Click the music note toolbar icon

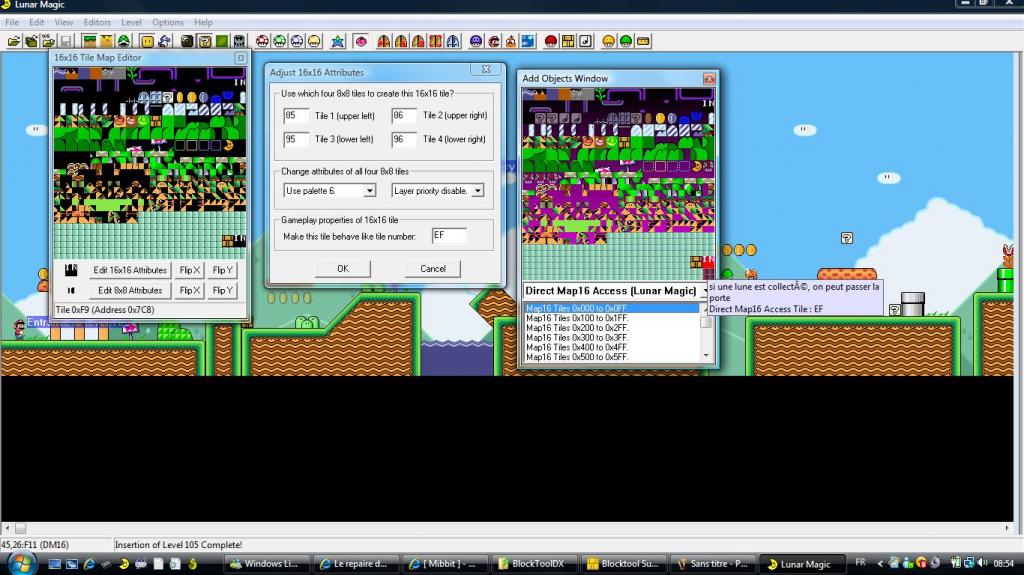pyautogui.click(x=586, y=41)
